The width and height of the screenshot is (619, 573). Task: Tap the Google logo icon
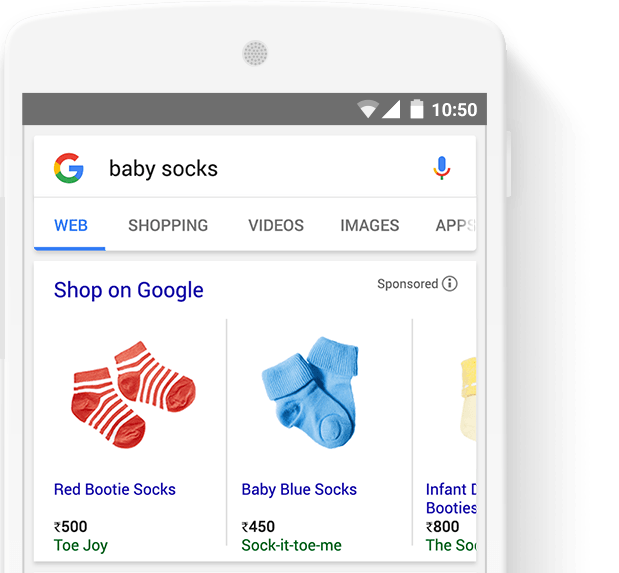pos(69,168)
